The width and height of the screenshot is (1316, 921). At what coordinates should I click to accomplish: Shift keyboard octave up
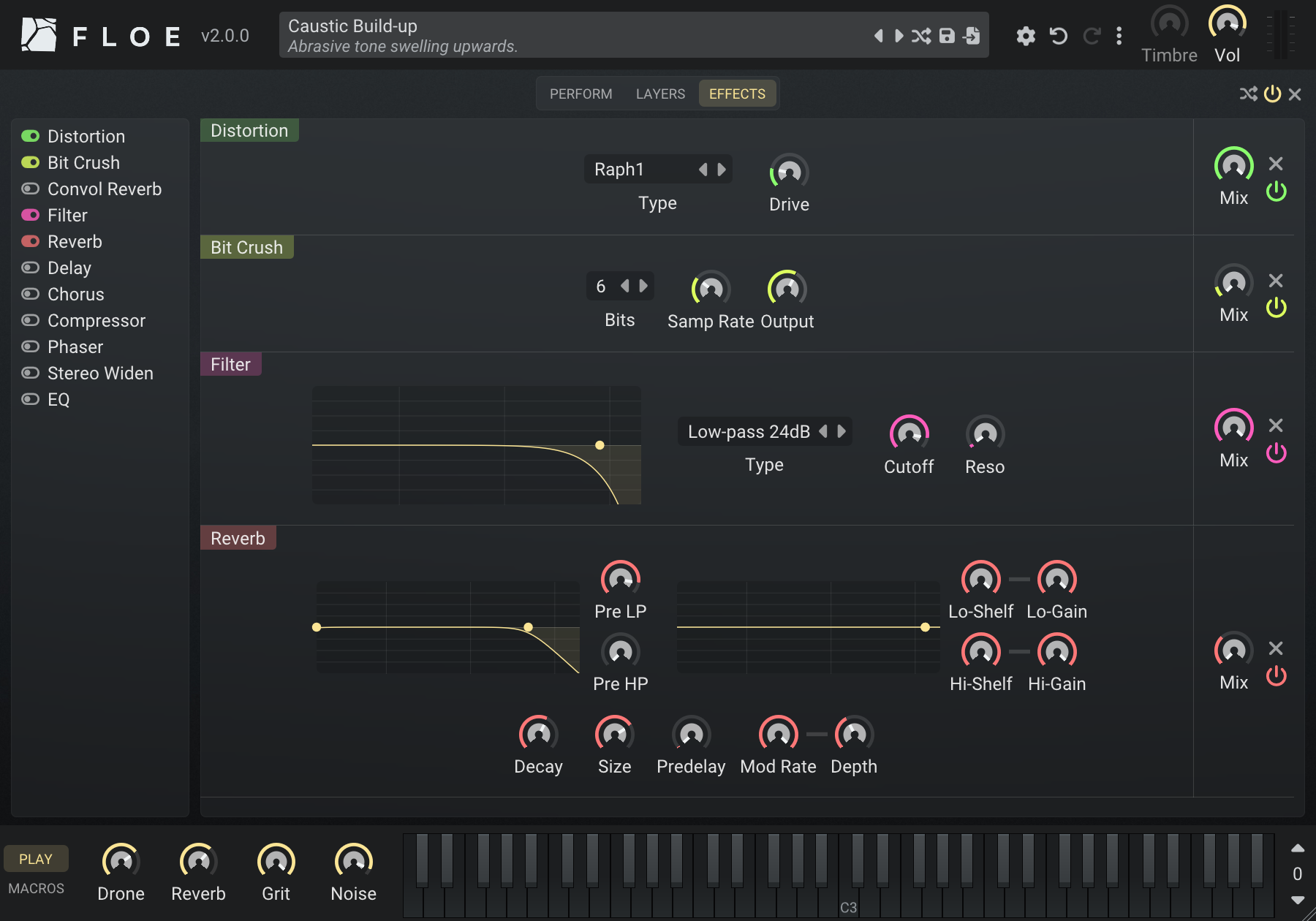click(1298, 849)
